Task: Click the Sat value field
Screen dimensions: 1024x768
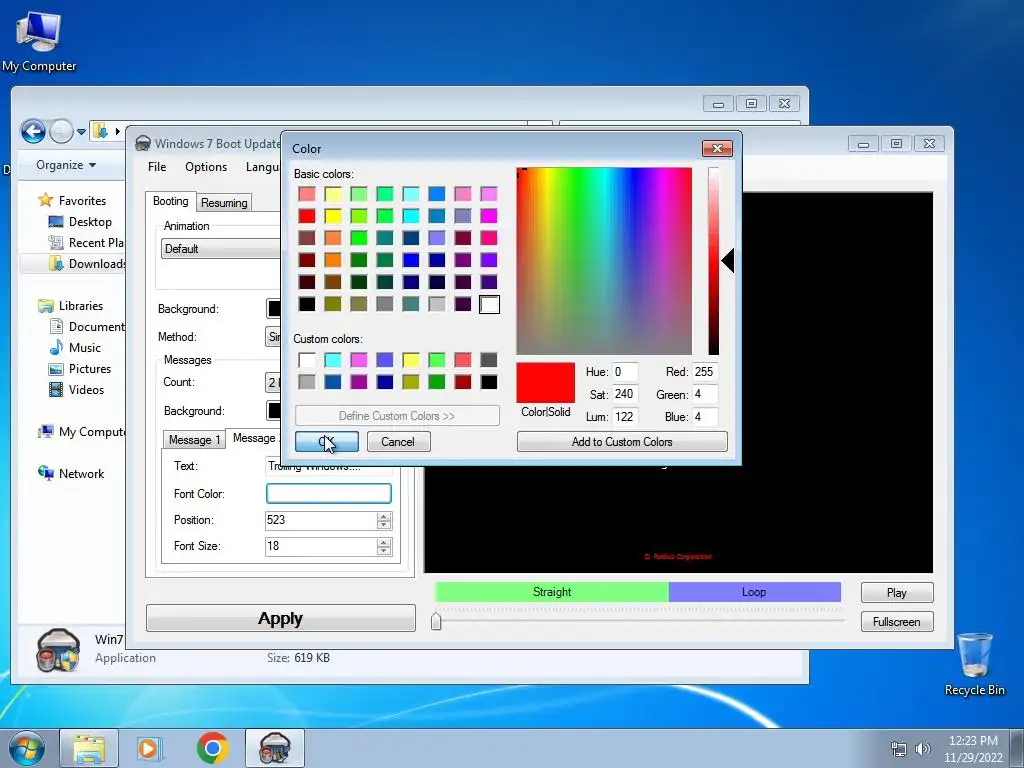Action: tap(624, 394)
